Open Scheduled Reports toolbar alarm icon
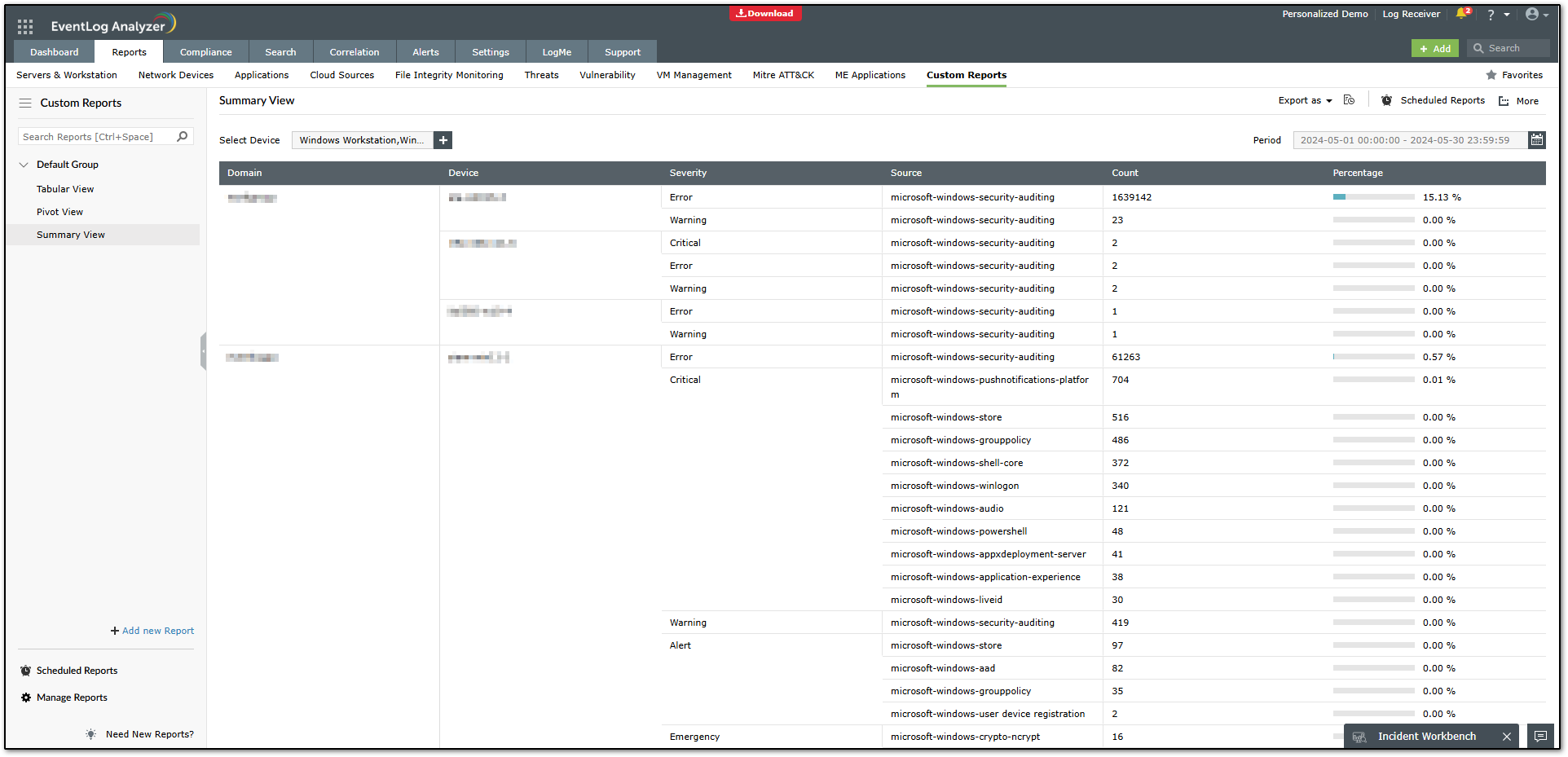 pos(1387,100)
